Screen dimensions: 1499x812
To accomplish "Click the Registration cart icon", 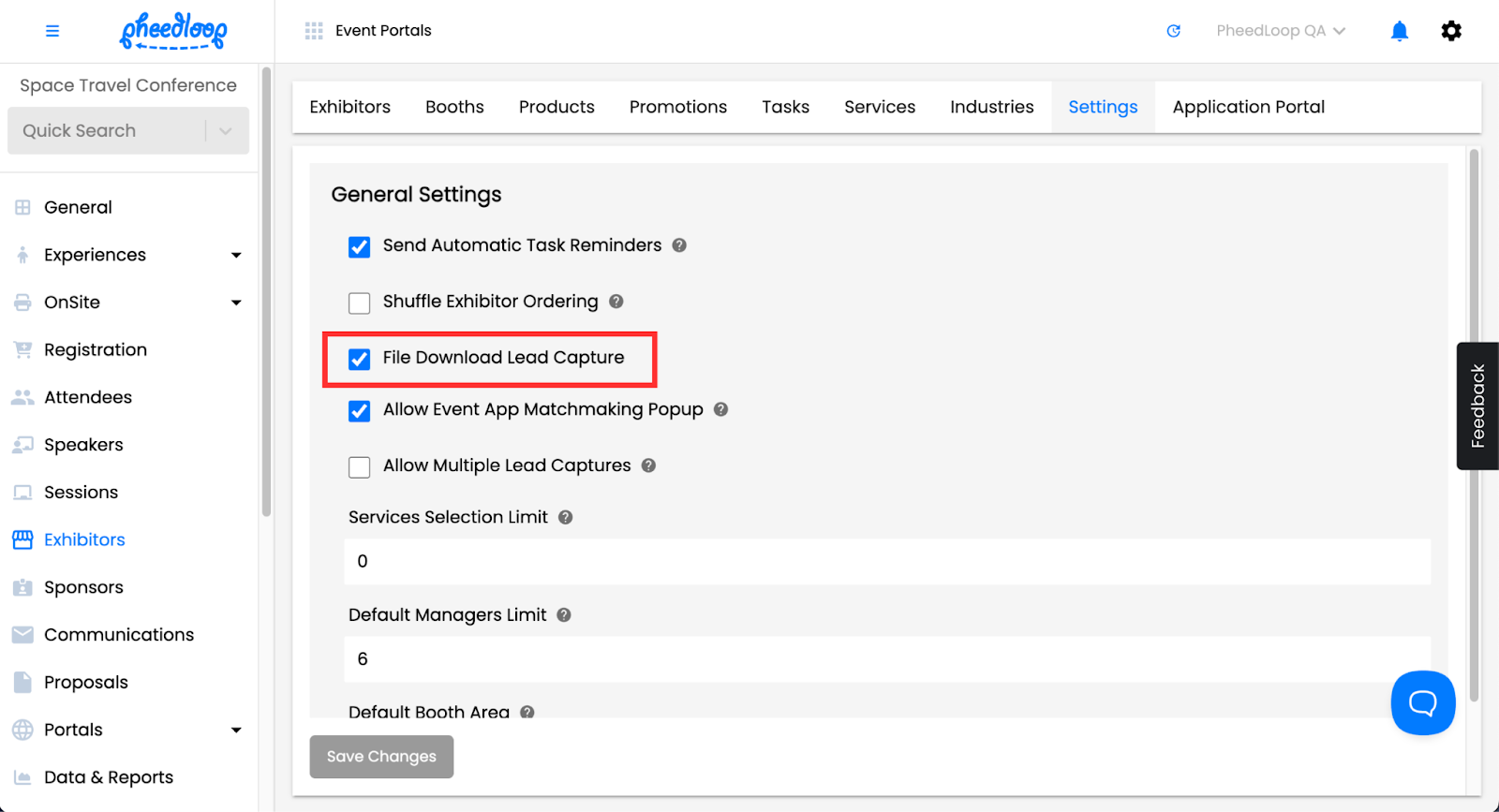I will (22, 350).
